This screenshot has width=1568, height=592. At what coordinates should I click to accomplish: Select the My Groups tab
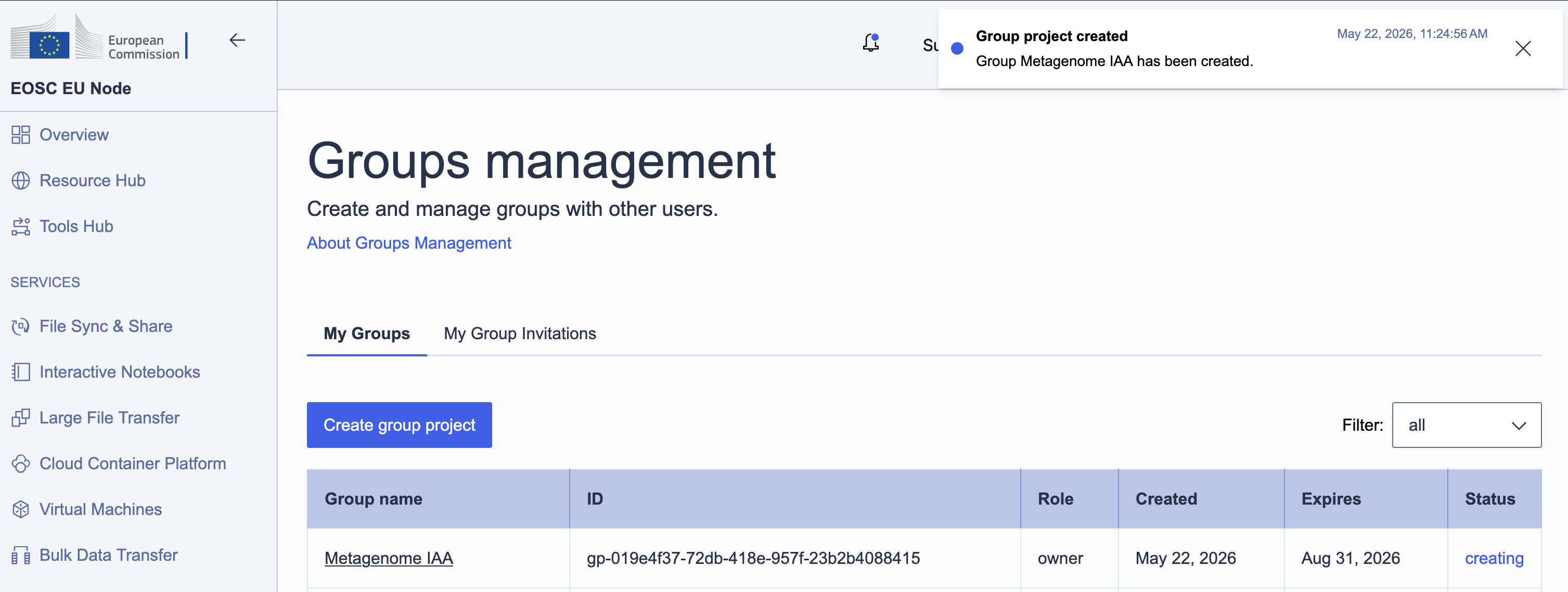pyautogui.click(x=366, y=333)
